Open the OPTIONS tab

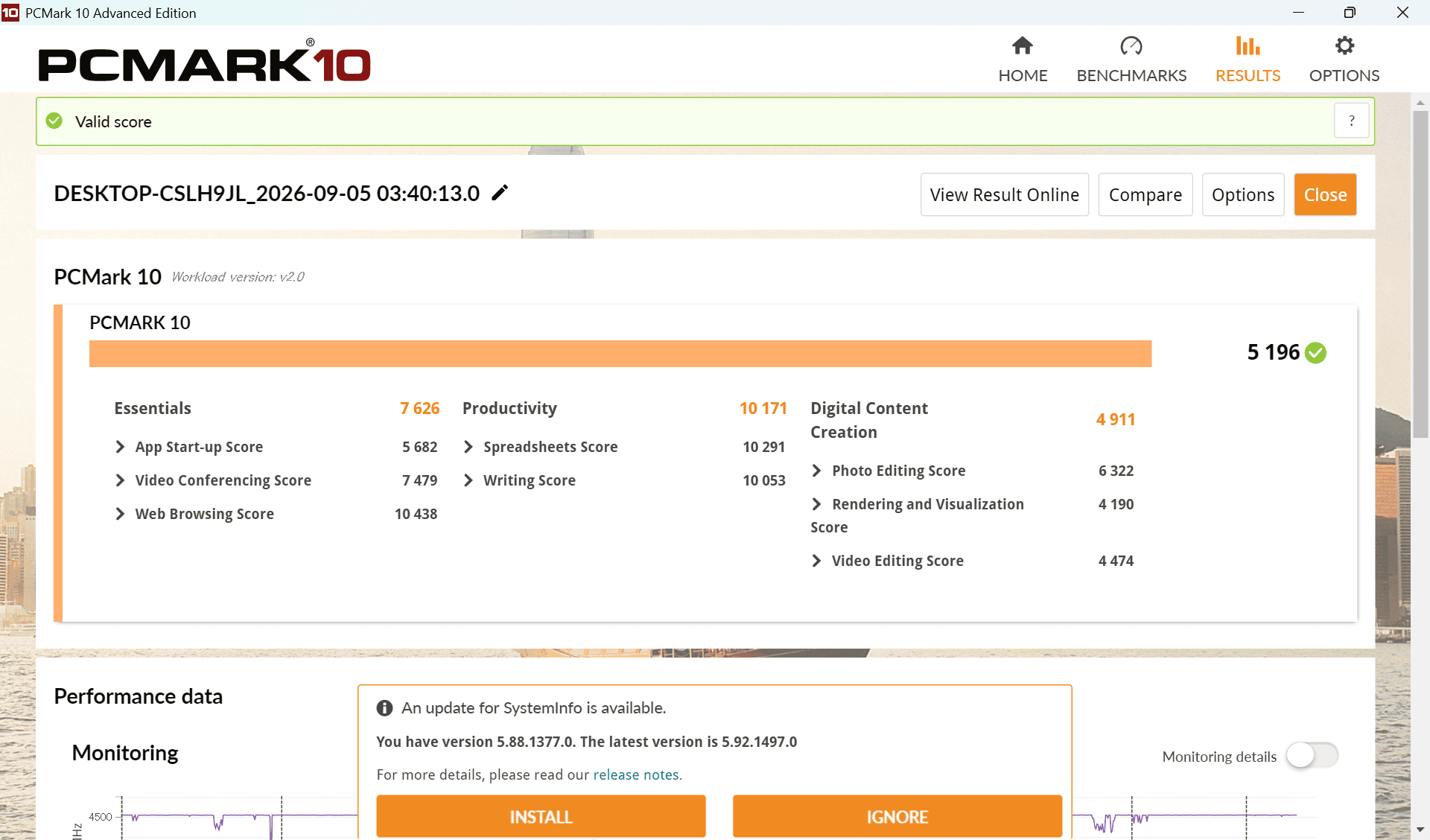(1344, 60)
